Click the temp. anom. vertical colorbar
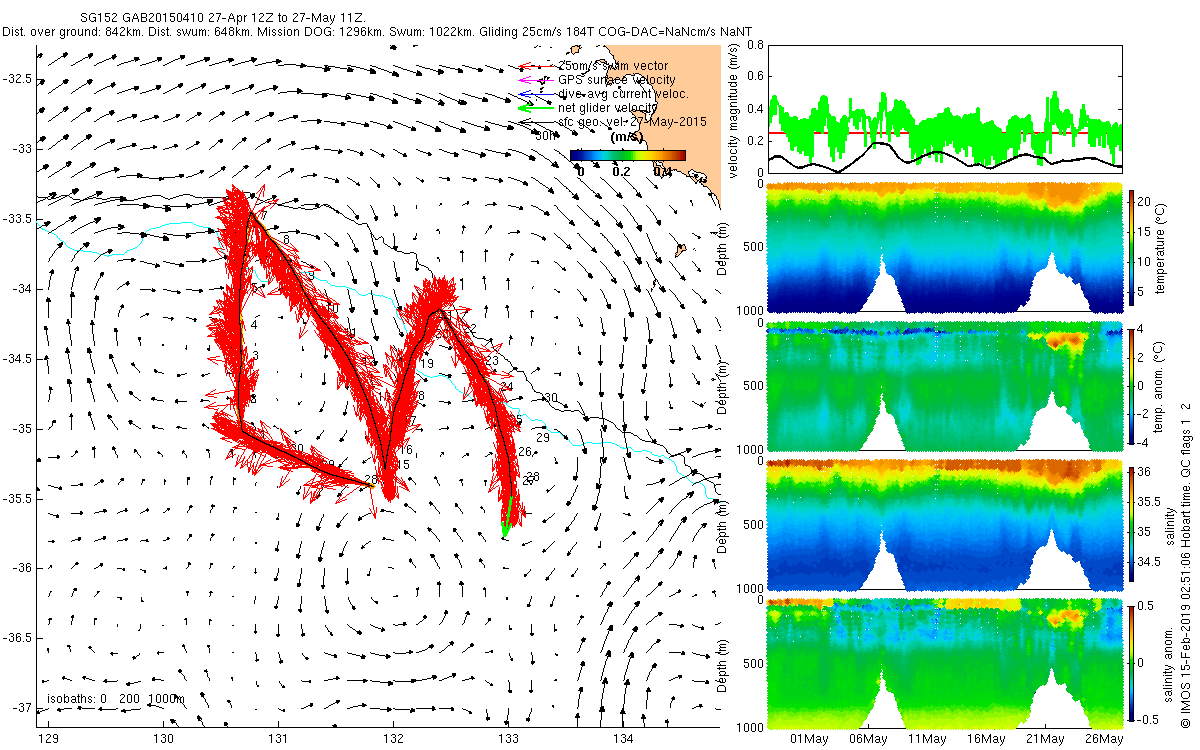The height and width of the screenshot is (750, 1200). (1133, 385)
